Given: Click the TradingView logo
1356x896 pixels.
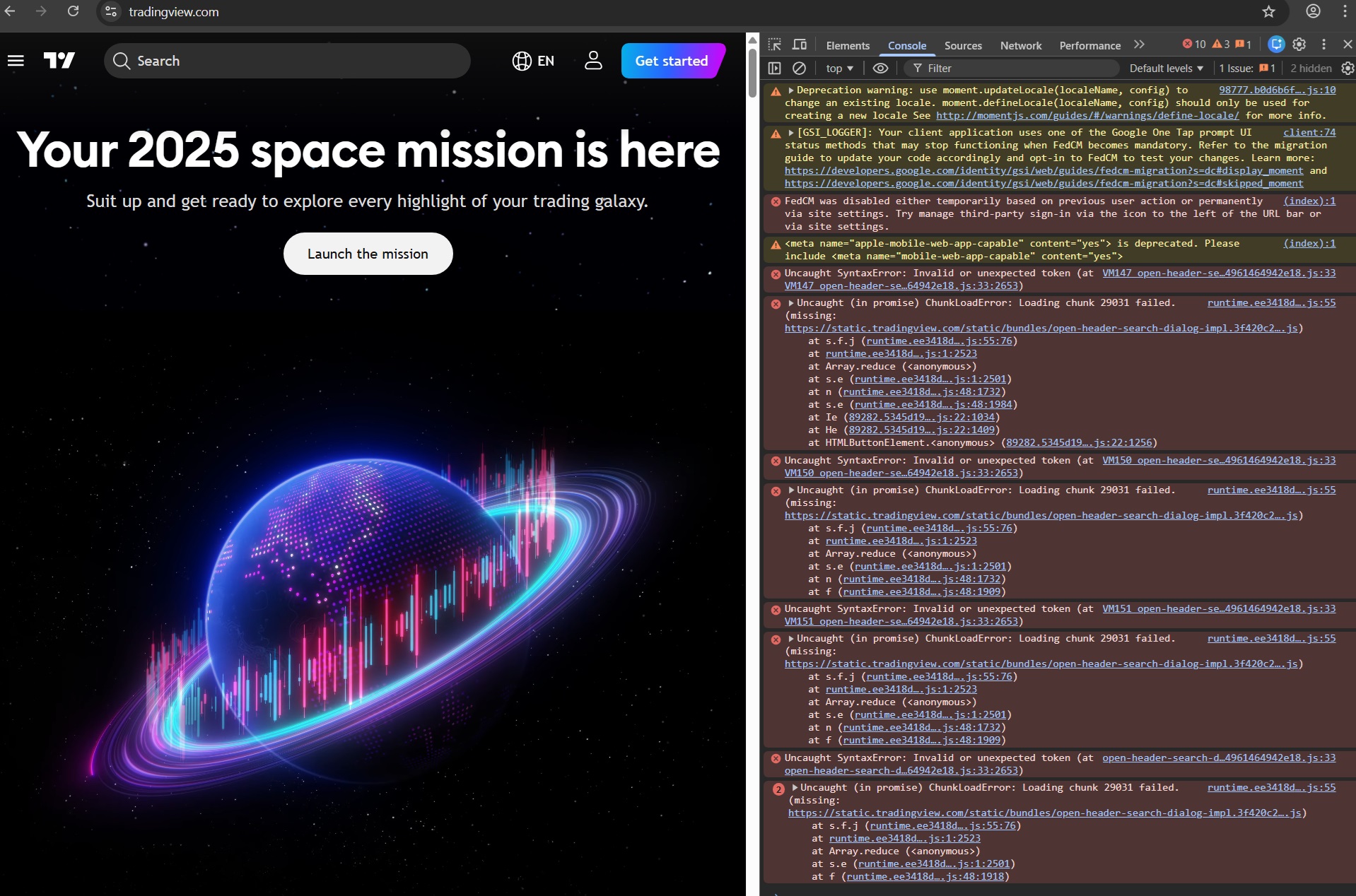Looking at the screenshot, I should (x=59, y=61).
